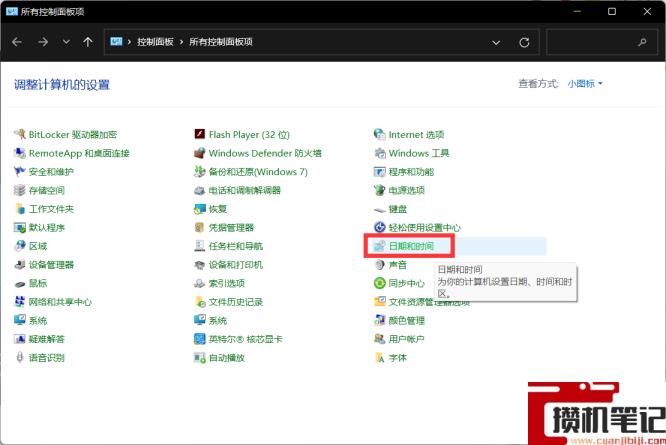Open Windows Defender 防火墙 icon
666x445 pixels.
(x=200, y=153)
